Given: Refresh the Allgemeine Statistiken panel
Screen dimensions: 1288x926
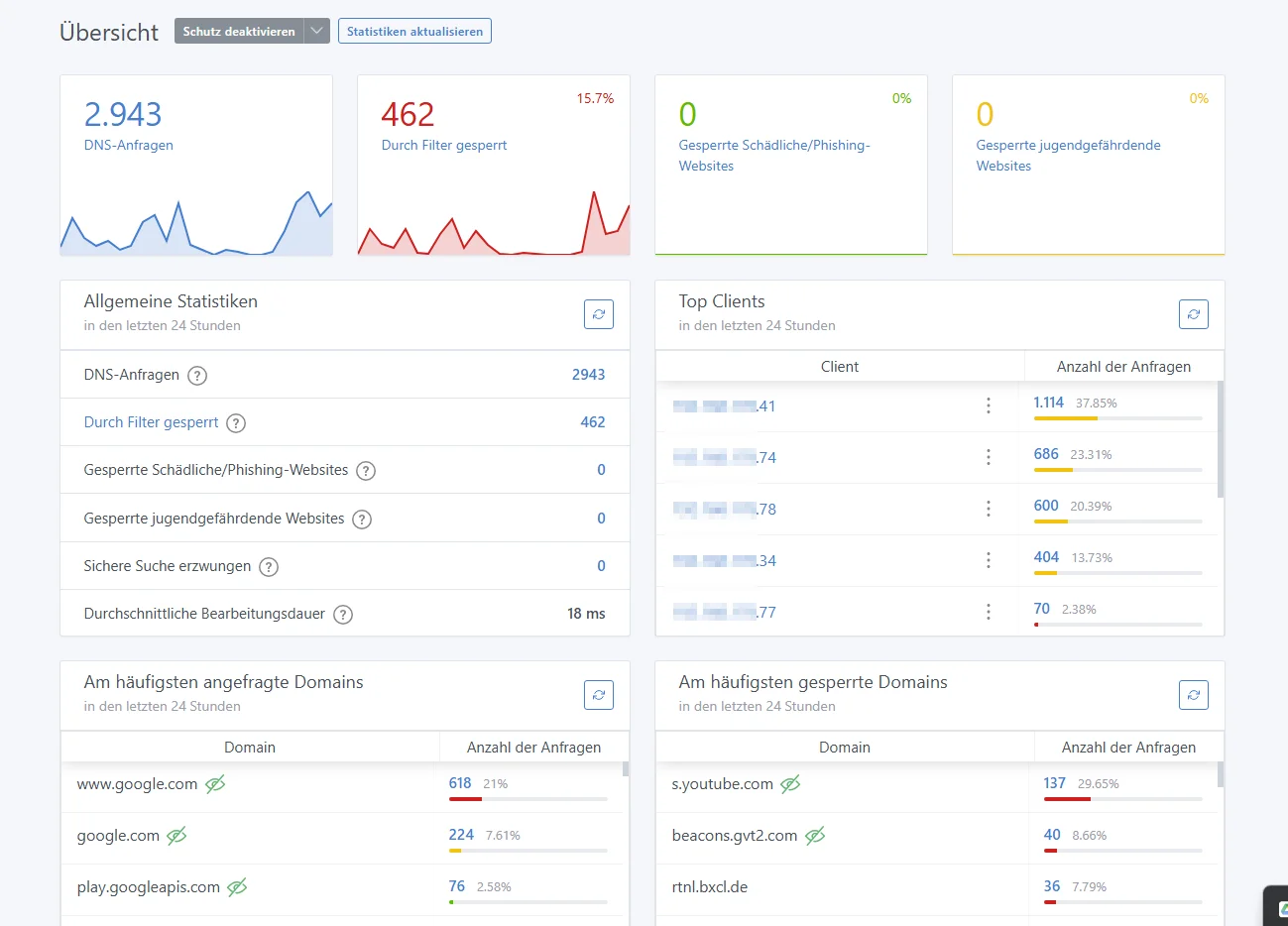Looking at the screenshot, I should [599, 314].
